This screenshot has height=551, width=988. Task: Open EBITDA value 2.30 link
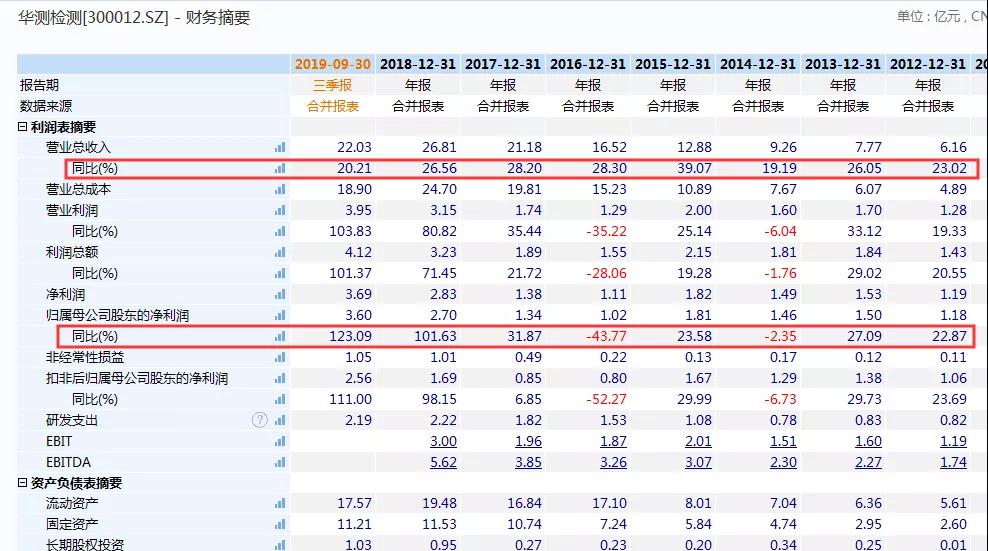click(783, 462)
